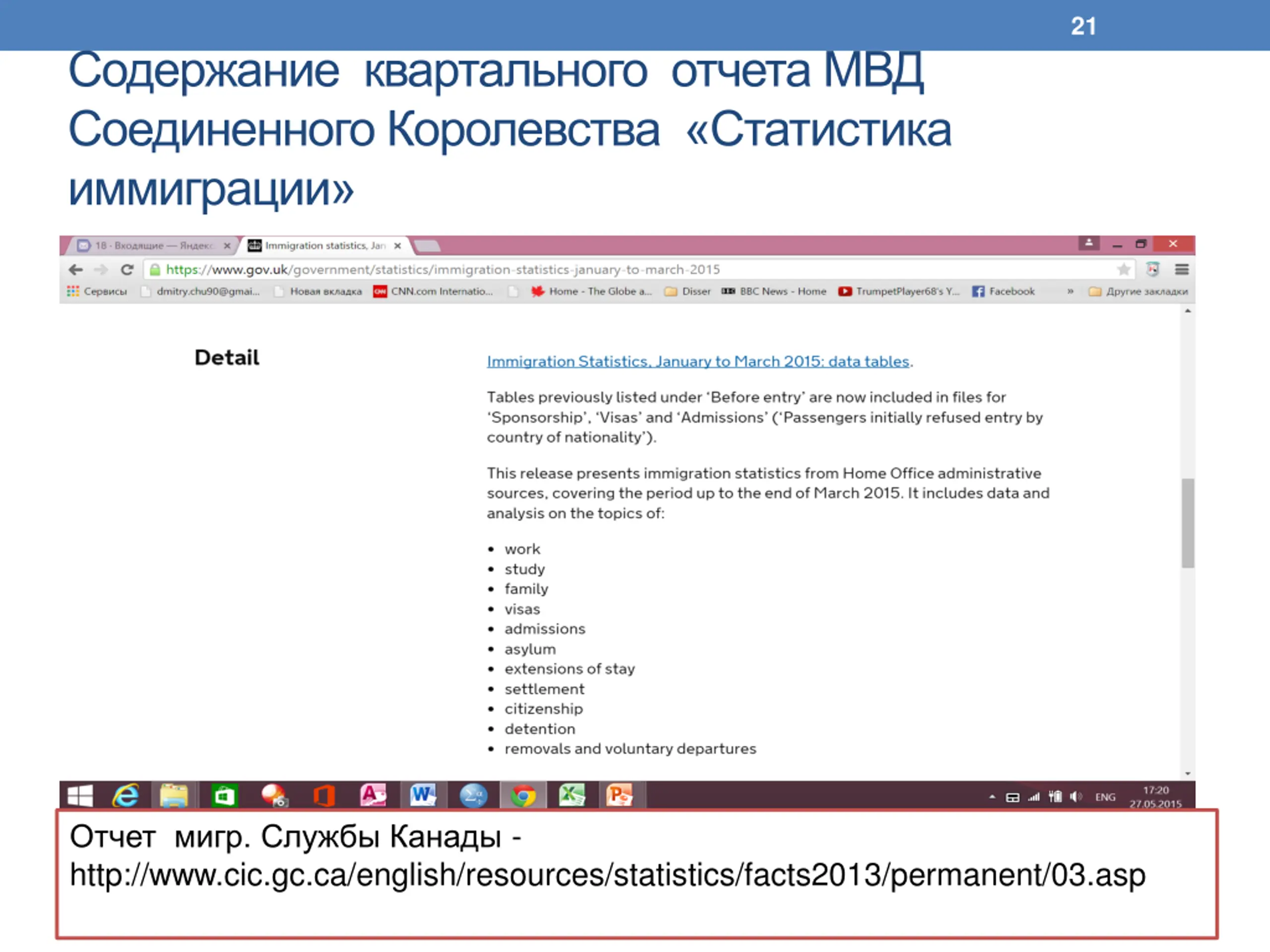Screen dimensions: 1270x952
Task: Click the browser forward arrow
Action: (101, 270)
